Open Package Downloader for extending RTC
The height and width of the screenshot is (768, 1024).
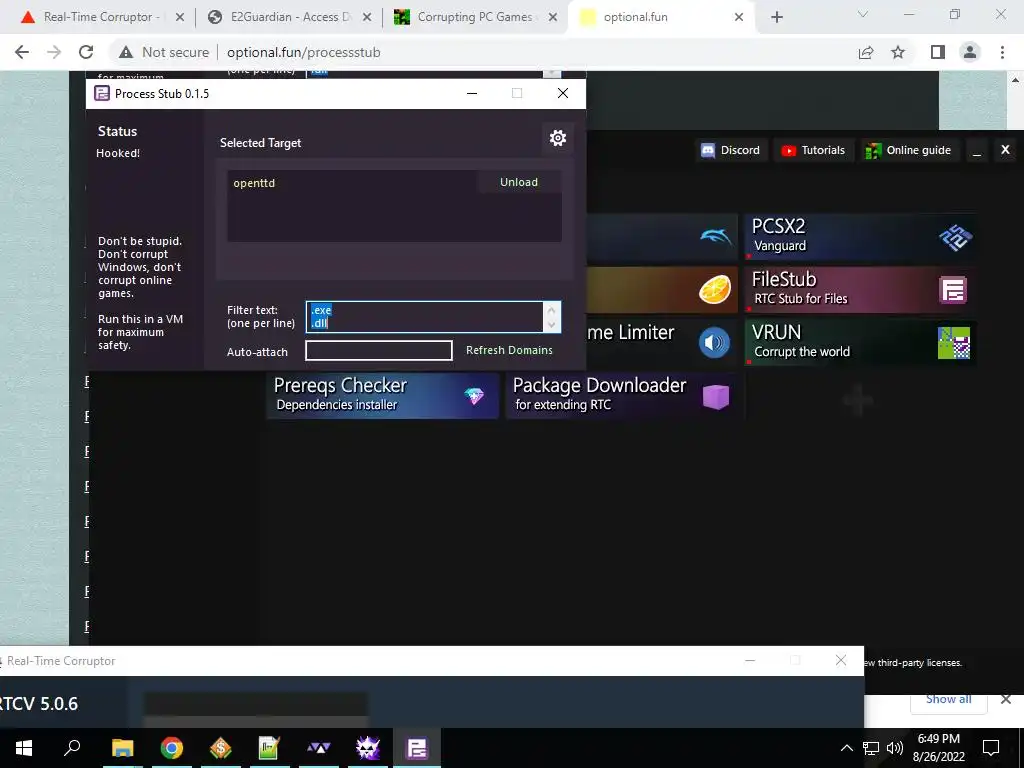[622, 395]
